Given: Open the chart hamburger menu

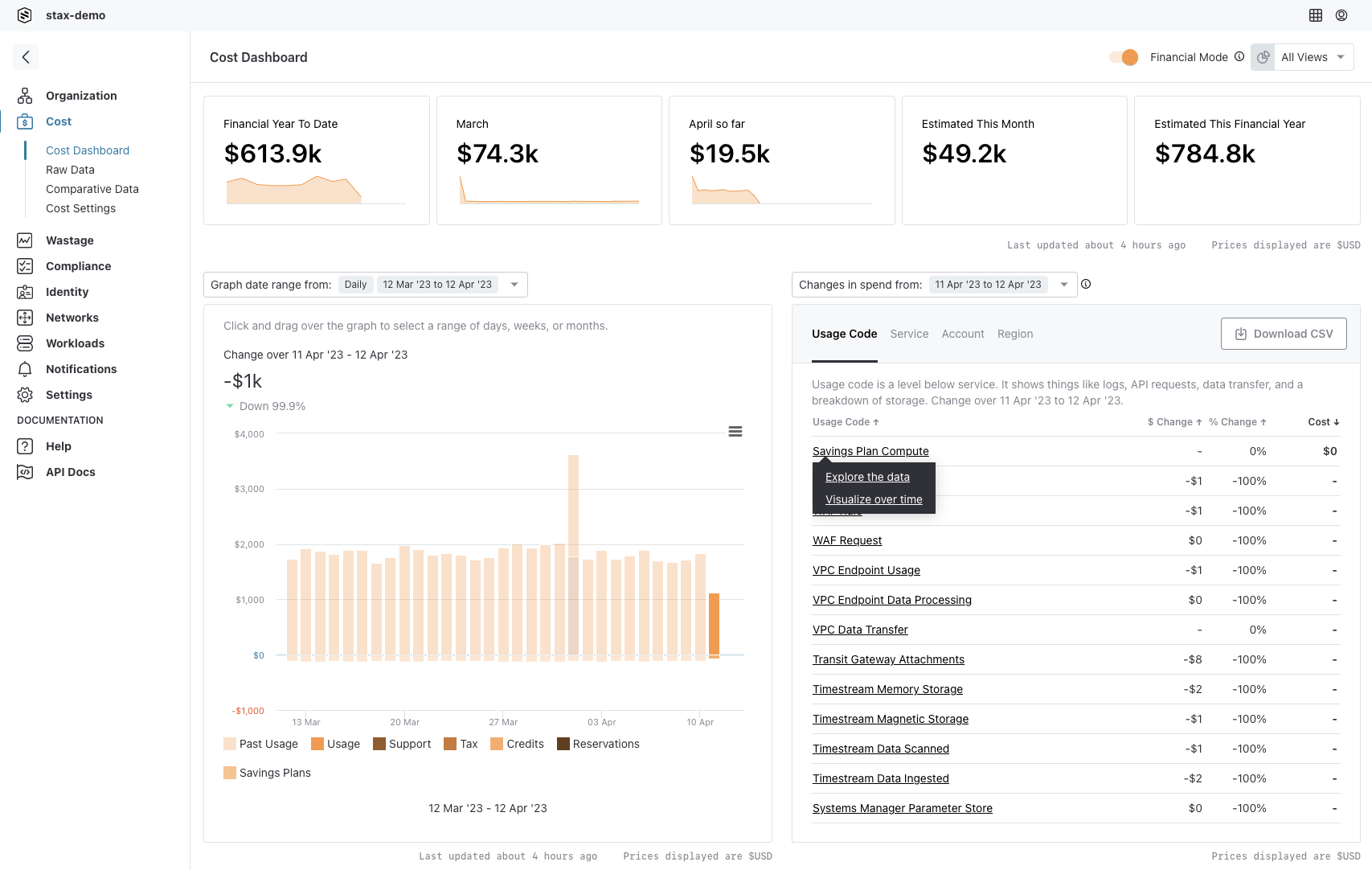Looking at the screenshot, I should (x=735, y=432).
